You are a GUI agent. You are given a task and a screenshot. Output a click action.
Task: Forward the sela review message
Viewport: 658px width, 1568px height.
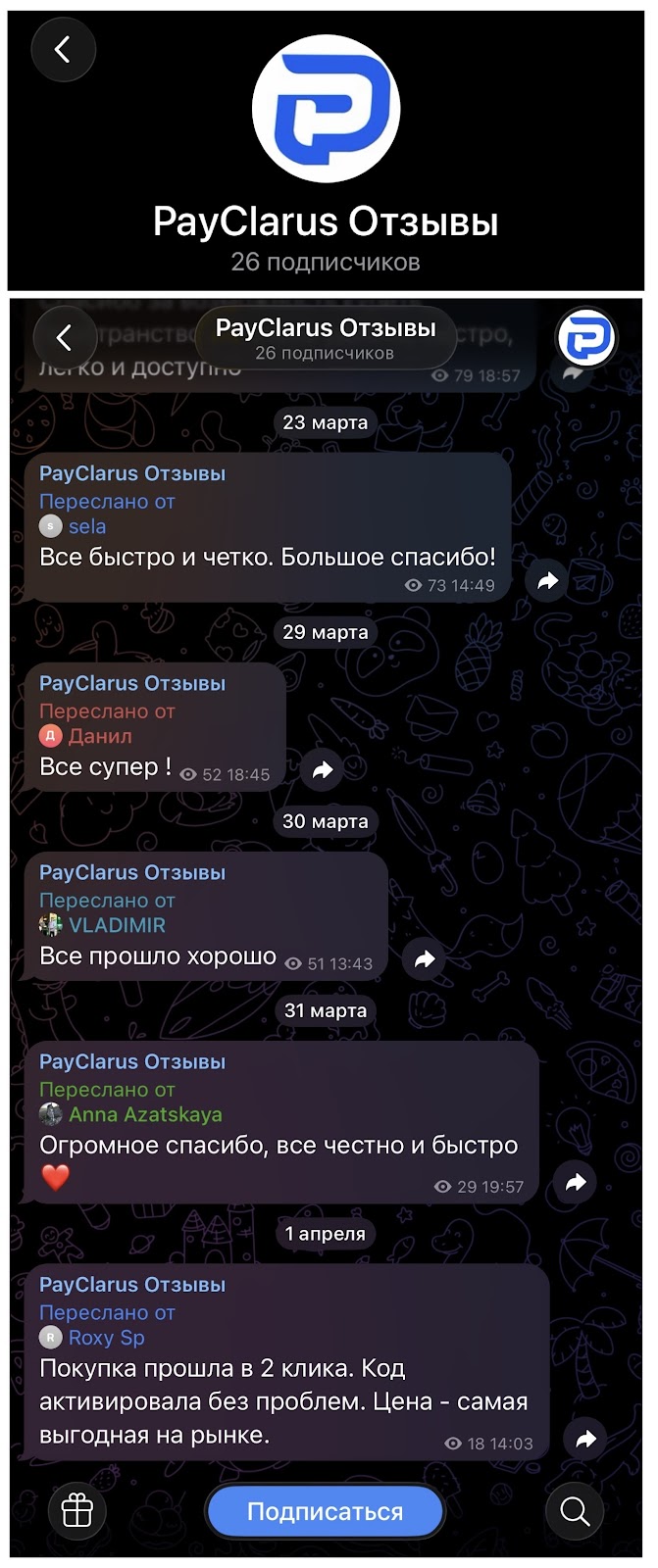pos(547,581)
